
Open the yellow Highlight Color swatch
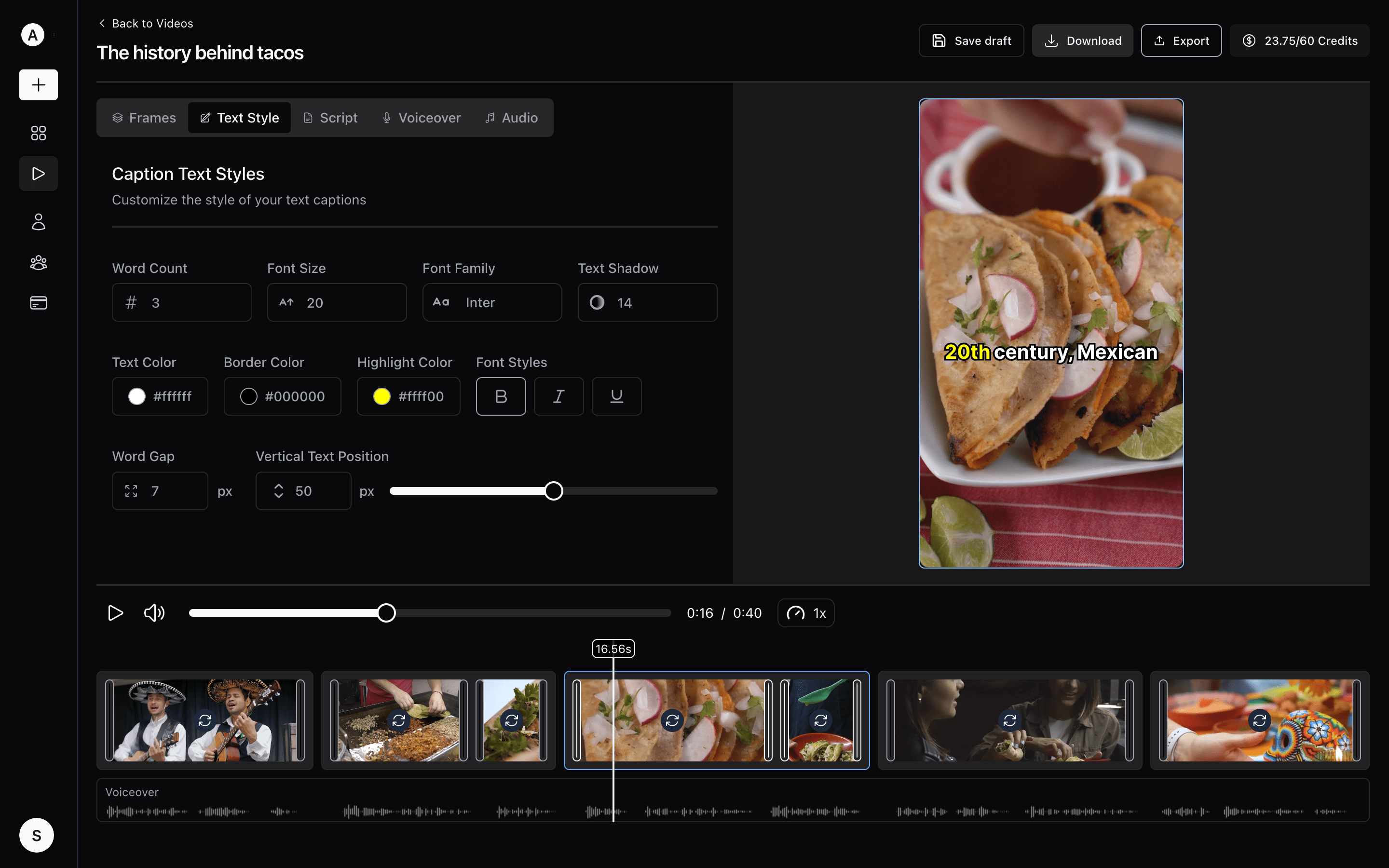381,396
